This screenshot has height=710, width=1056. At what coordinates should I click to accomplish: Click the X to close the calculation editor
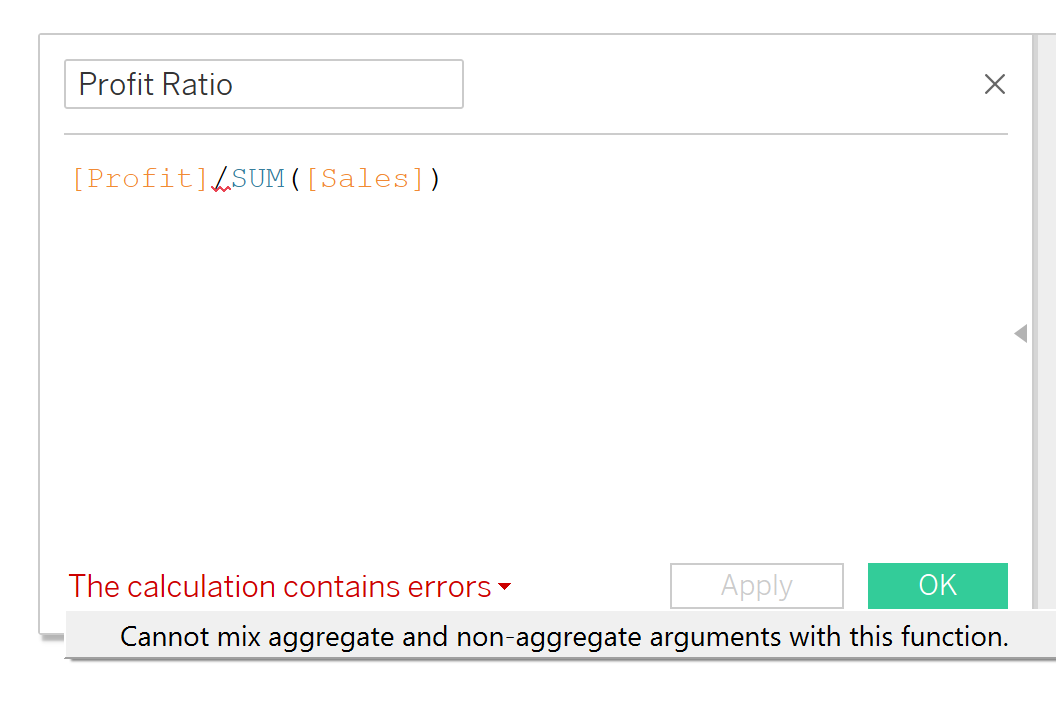995,84
